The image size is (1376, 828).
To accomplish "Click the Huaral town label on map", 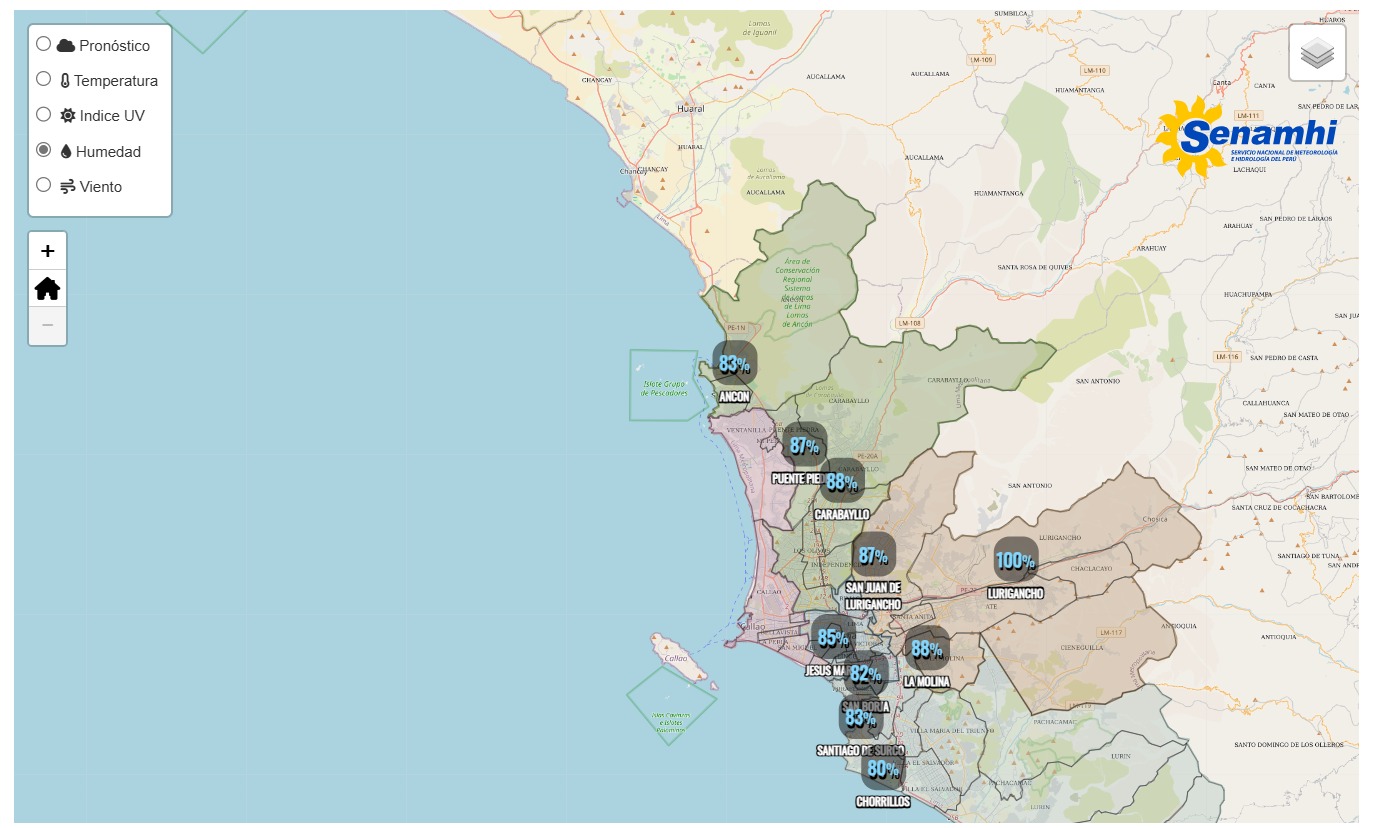I will (x=690, y=108).
